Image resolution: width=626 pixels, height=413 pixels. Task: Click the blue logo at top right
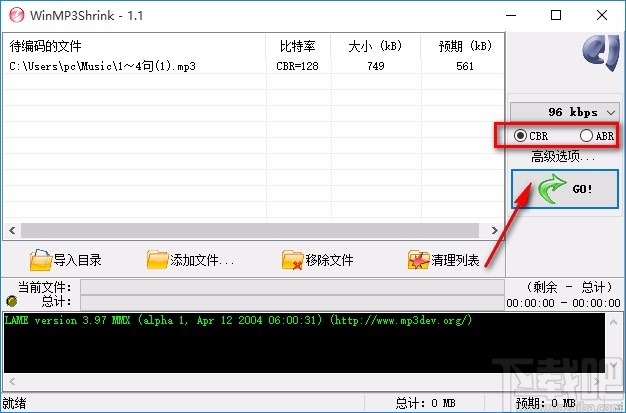click(x=601, y=54)
